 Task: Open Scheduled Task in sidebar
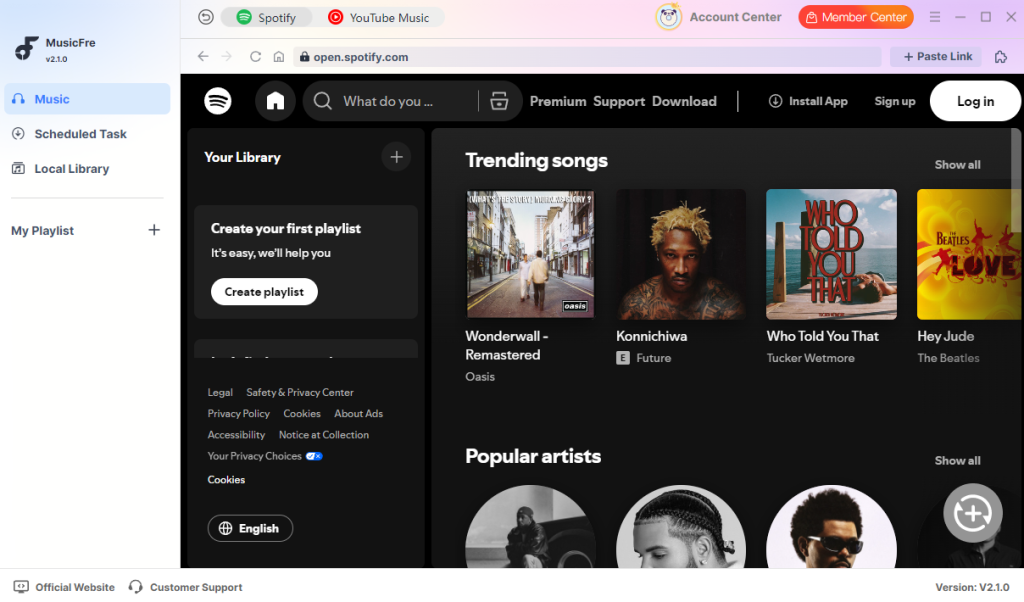pos(87,134)
